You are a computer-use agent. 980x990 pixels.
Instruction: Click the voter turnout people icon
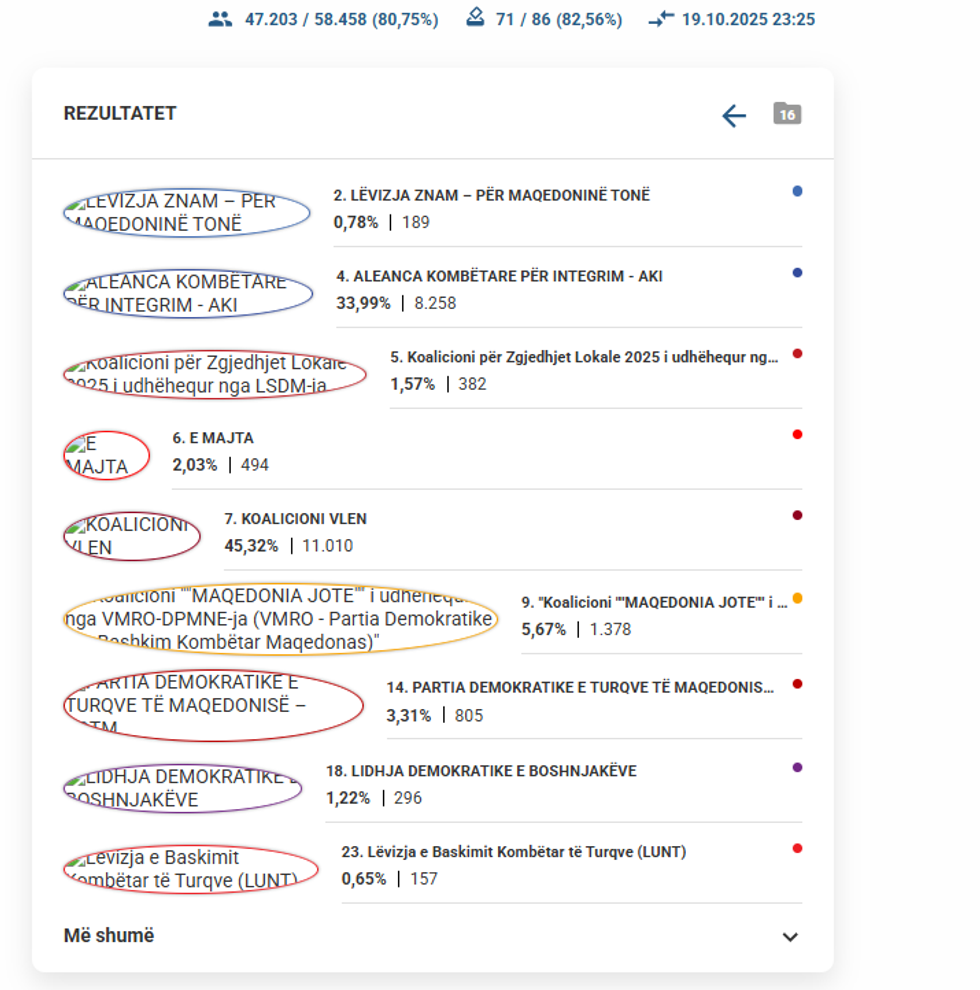(220, 19)
